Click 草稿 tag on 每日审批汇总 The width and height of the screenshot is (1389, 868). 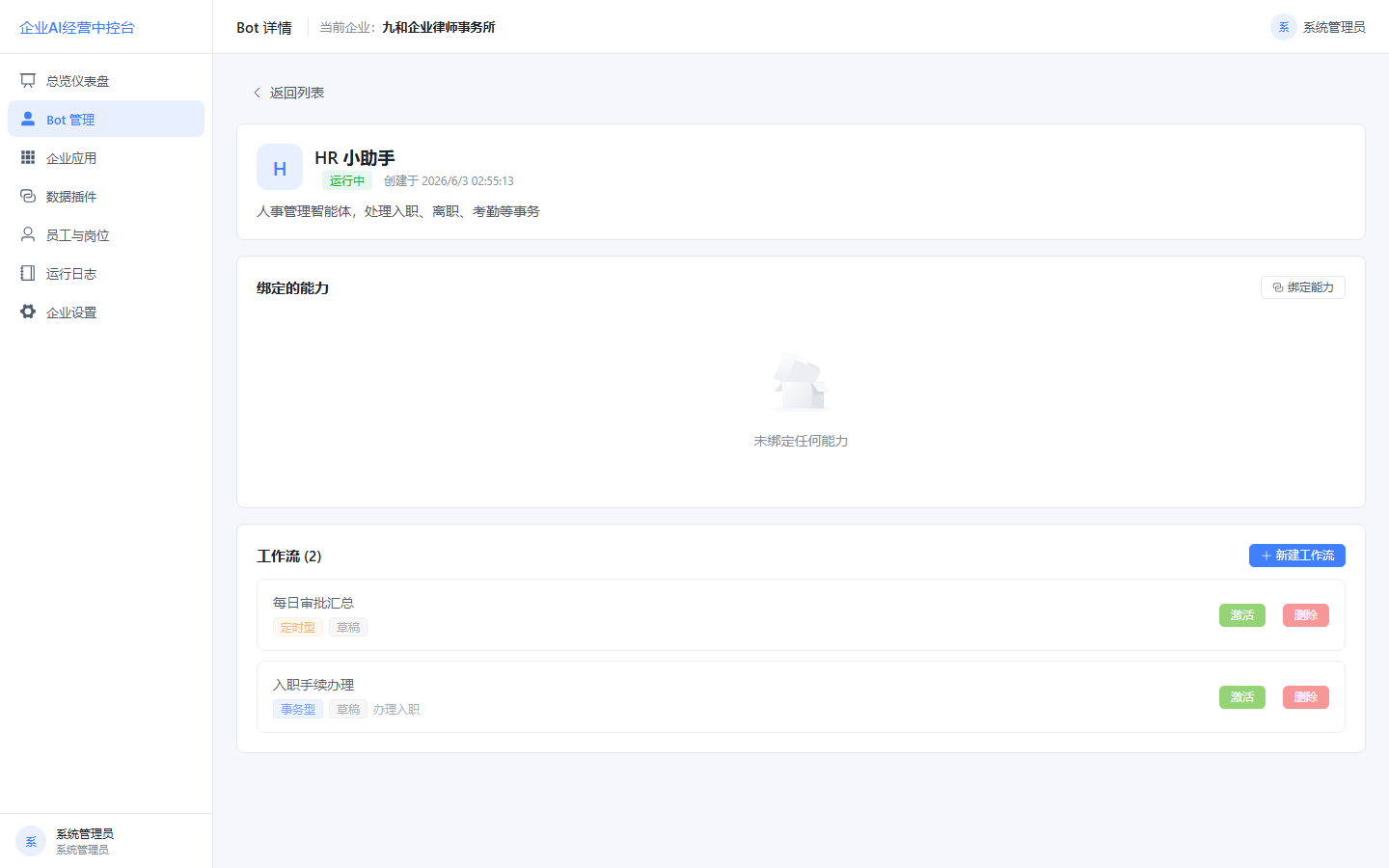coord(348,627)
